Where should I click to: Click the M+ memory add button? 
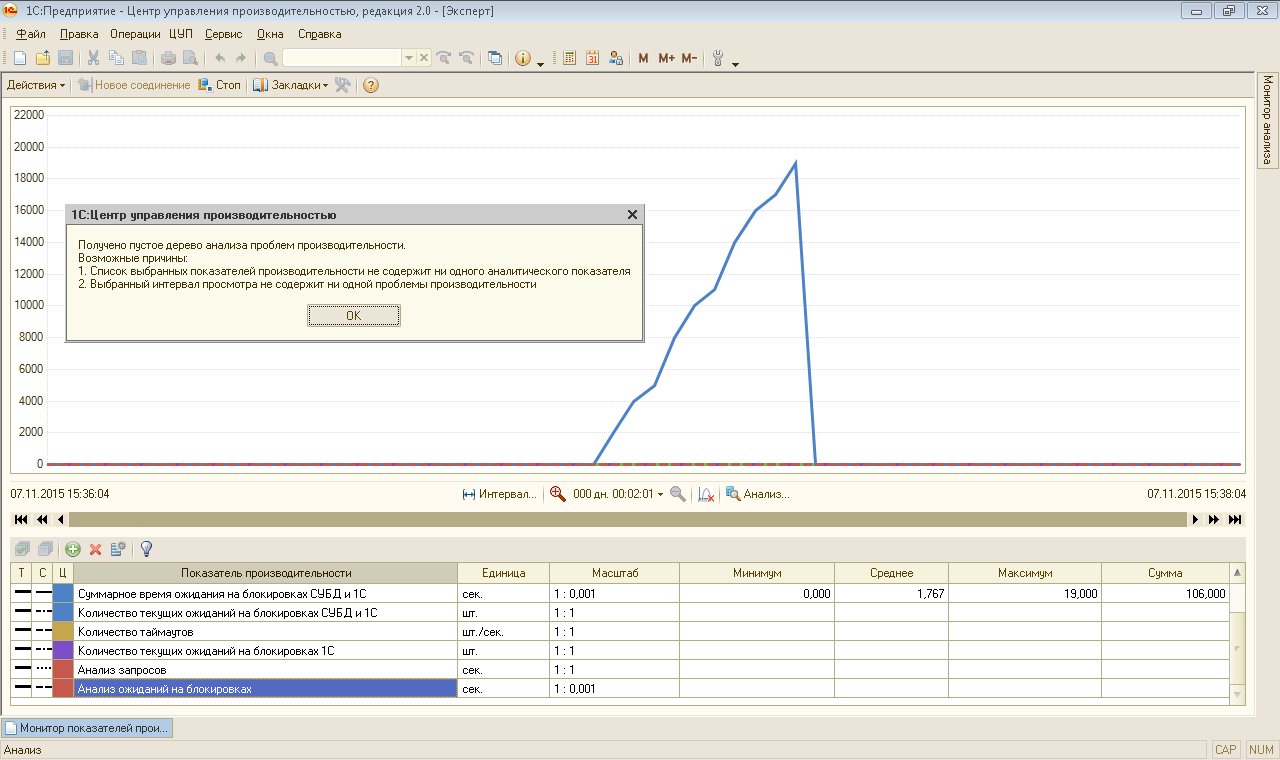[x=666, y=58]
